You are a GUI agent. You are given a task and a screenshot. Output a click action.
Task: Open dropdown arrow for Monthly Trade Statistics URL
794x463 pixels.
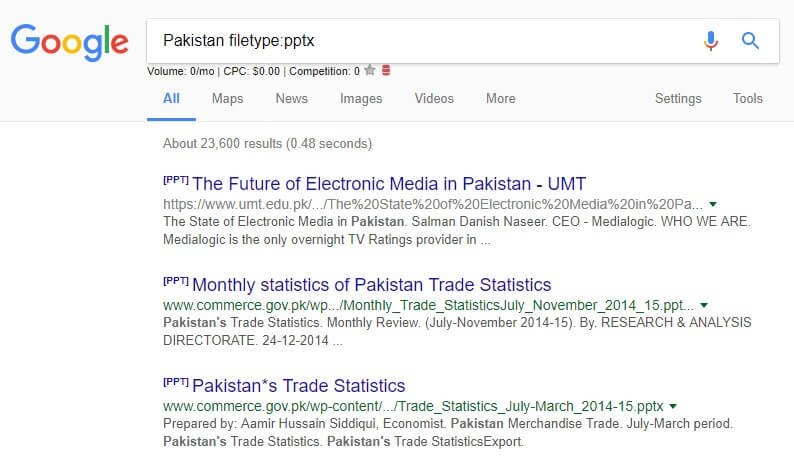click(704, 304)
